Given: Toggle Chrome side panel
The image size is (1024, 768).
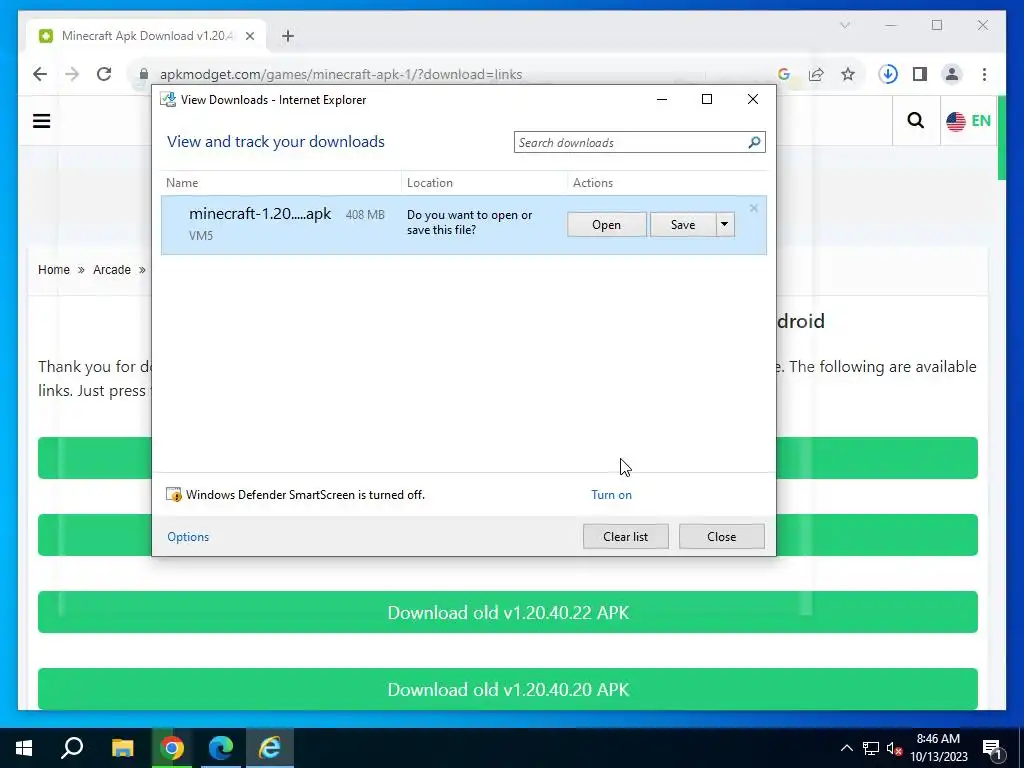Looking at the screenshot, I should pyautogui.click(x=920, y=74).
